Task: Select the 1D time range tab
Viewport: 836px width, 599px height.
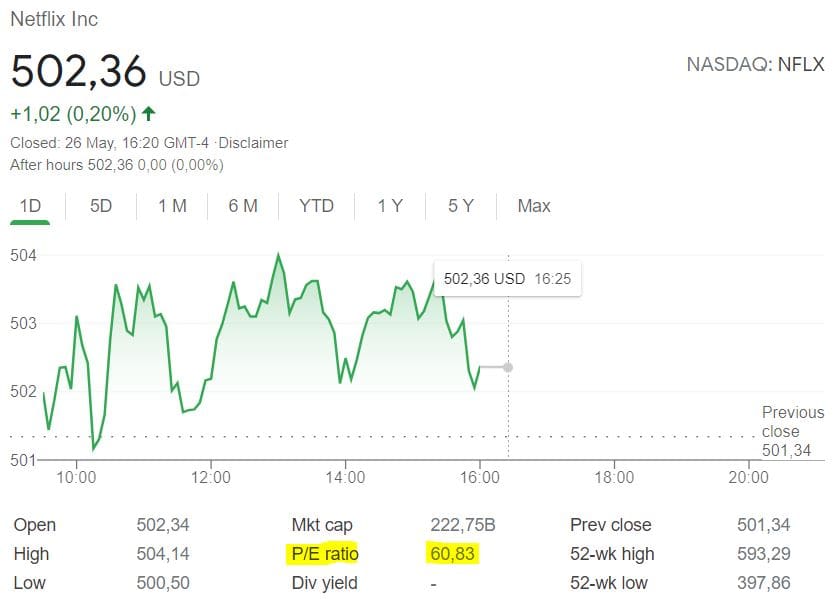Action: pos(30,206)
